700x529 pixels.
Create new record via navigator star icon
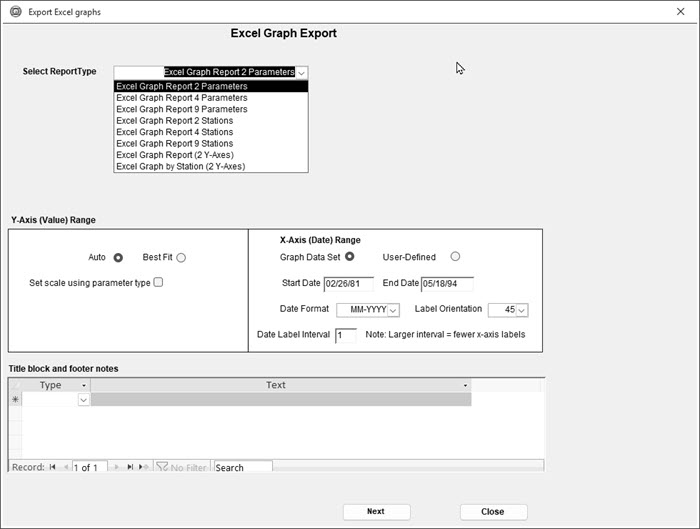[144, 467]
